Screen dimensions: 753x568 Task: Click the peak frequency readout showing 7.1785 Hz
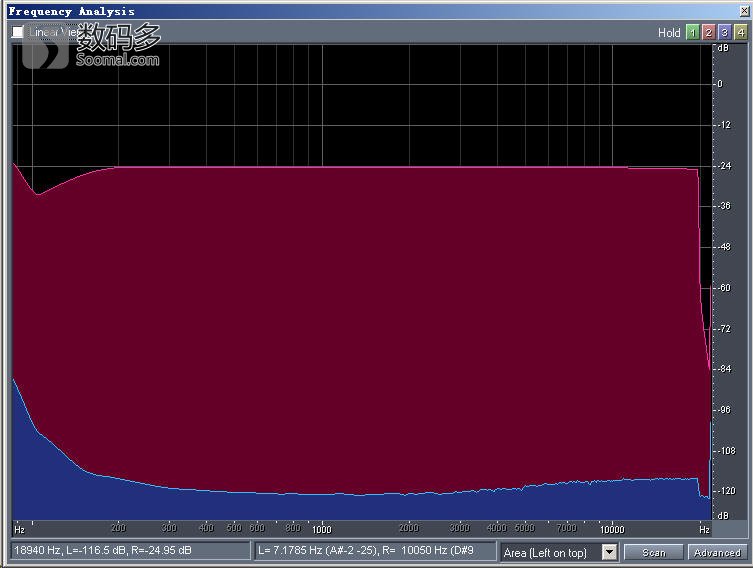[x=375, y=551]
